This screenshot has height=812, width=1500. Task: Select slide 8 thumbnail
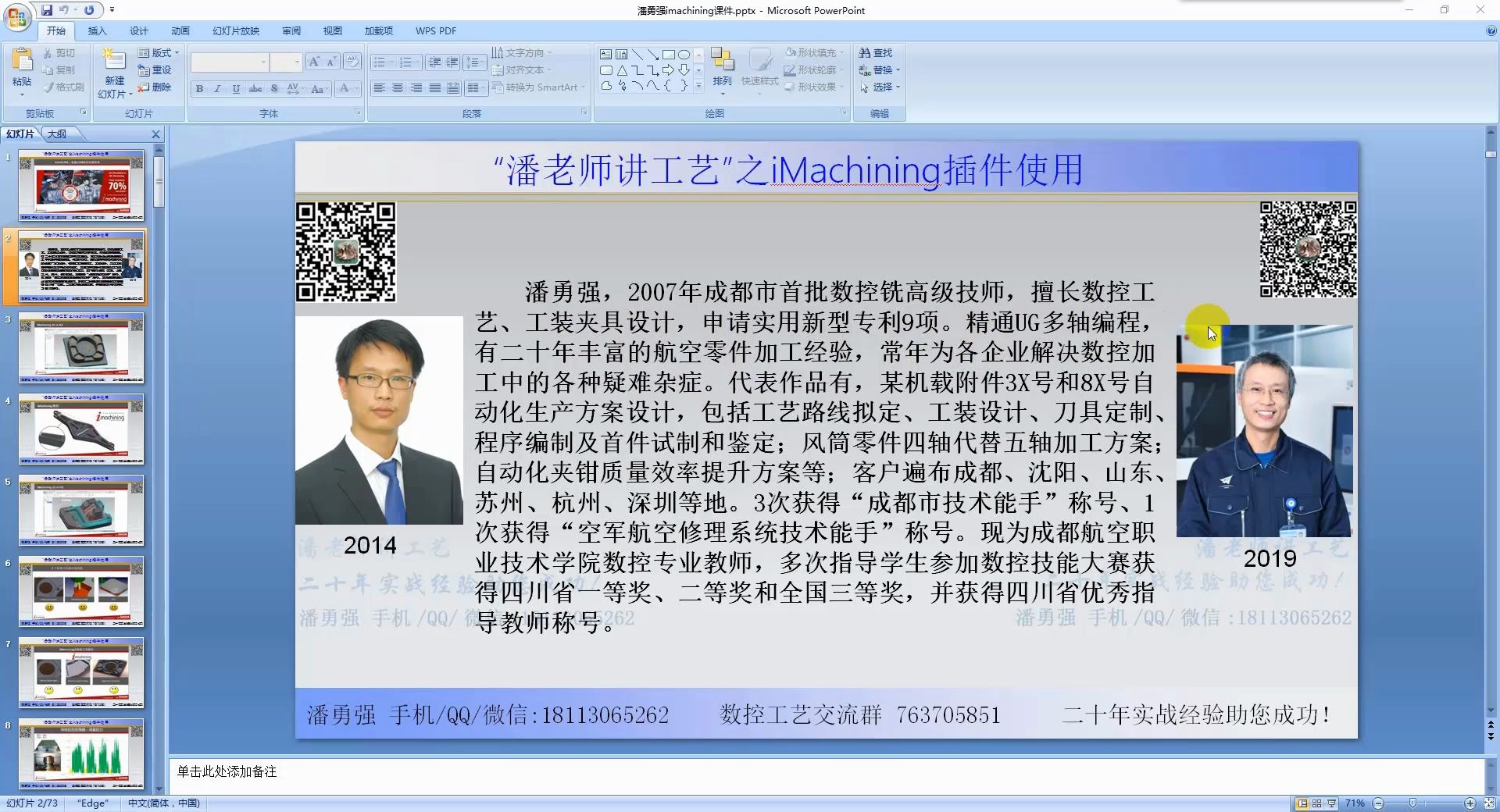point(81,754)
